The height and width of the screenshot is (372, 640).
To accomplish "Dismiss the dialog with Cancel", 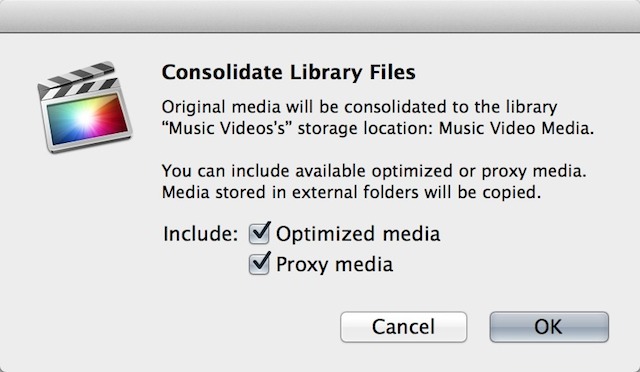I will pos(403,327).
